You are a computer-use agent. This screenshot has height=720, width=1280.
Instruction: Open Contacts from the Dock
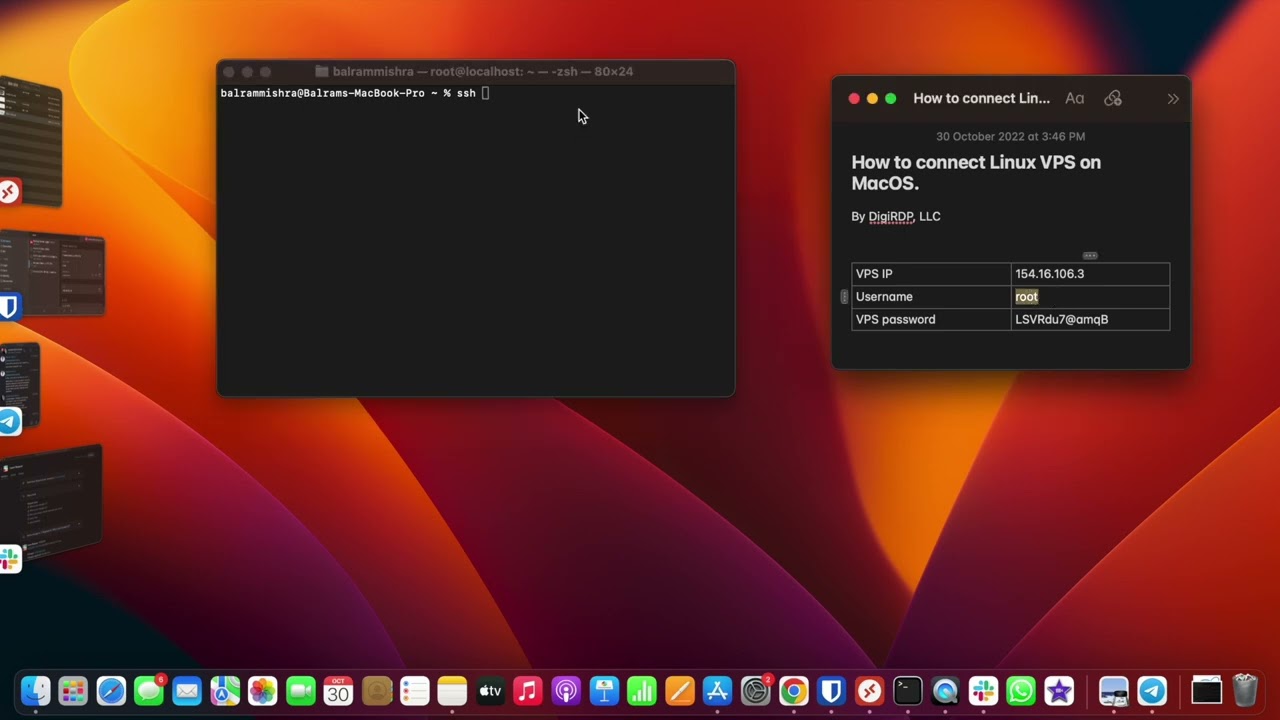pyautogui.click(x=377, y=691)
